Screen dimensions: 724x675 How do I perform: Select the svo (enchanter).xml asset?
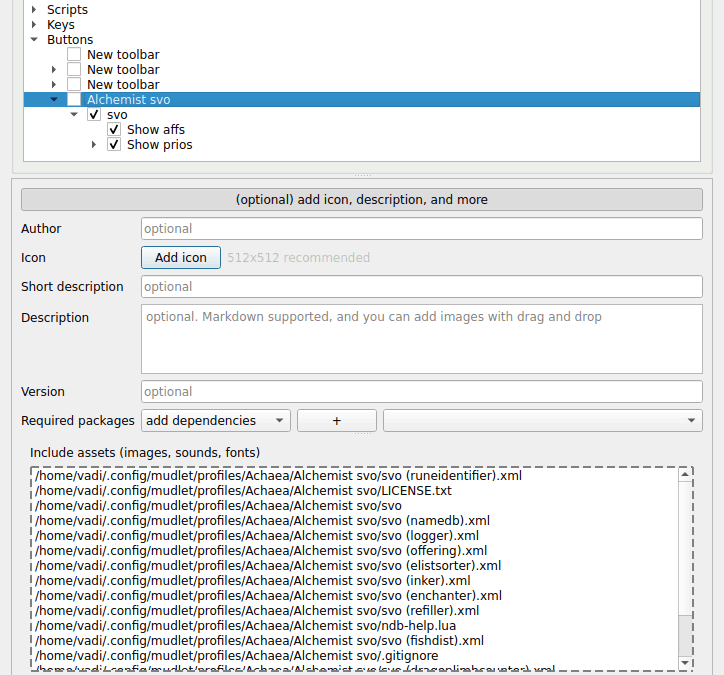tap(268, 596)
